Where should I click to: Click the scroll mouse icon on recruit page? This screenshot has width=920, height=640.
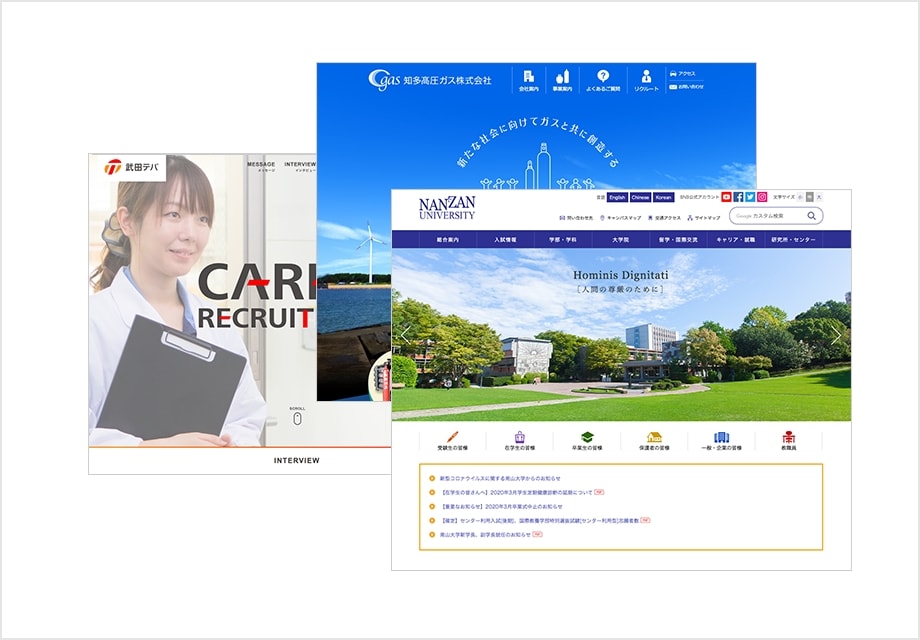[297, 418]
